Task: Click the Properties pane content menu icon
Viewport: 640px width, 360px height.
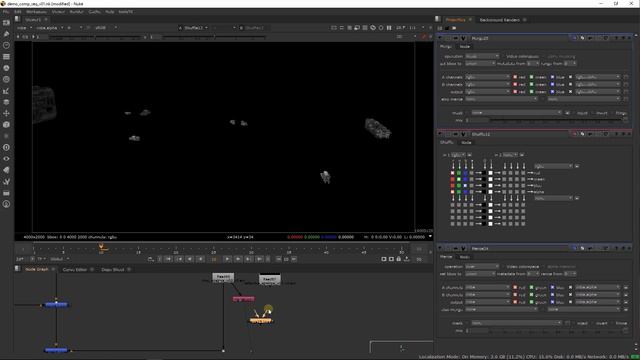Action: pos(438,19)
